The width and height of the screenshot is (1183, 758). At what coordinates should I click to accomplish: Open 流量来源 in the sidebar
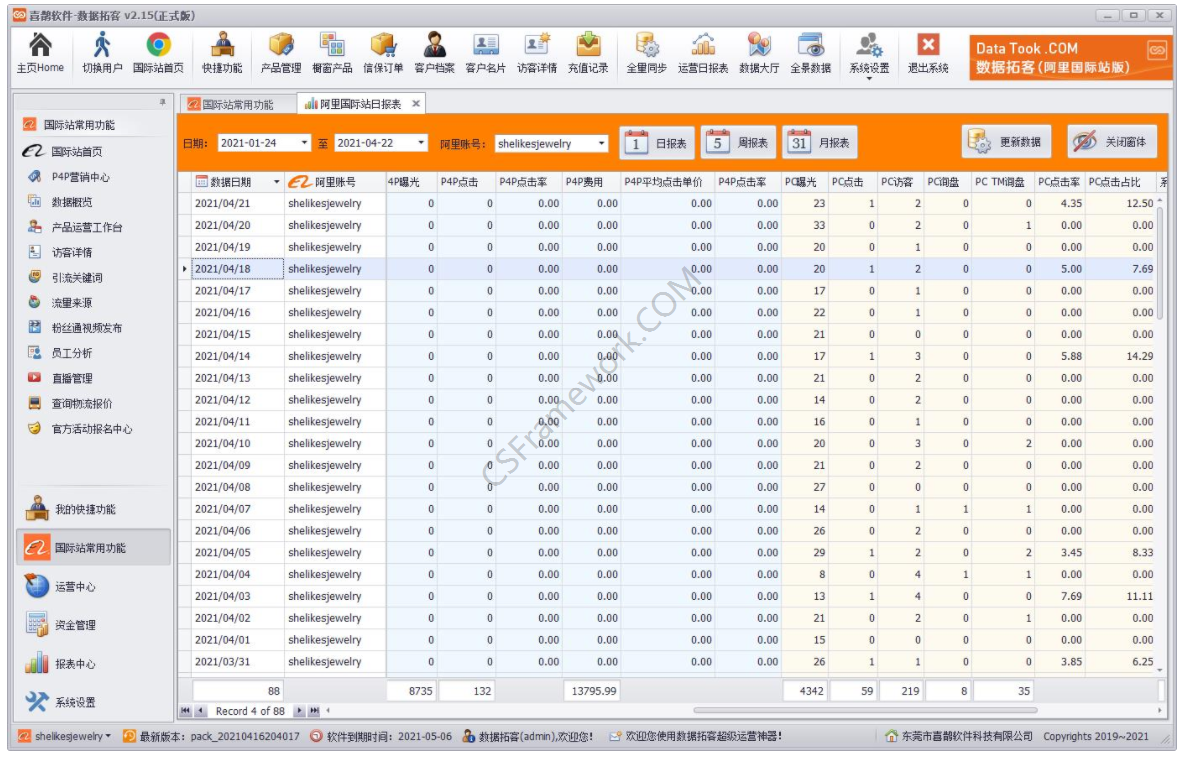[x=60, y=302]
